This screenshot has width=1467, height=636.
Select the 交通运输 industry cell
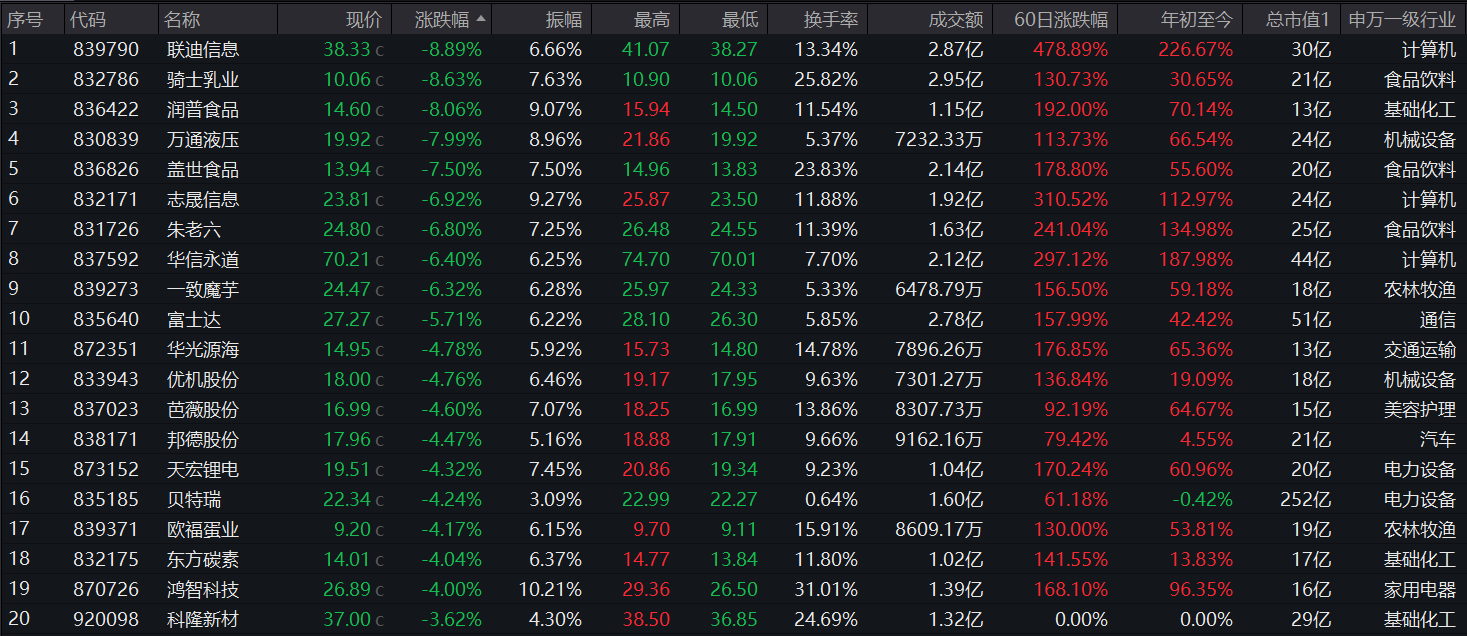[1420, 349]
